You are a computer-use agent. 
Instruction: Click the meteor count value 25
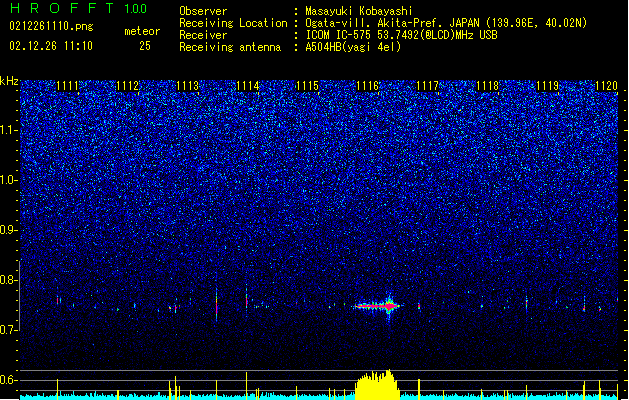[145, 46]
